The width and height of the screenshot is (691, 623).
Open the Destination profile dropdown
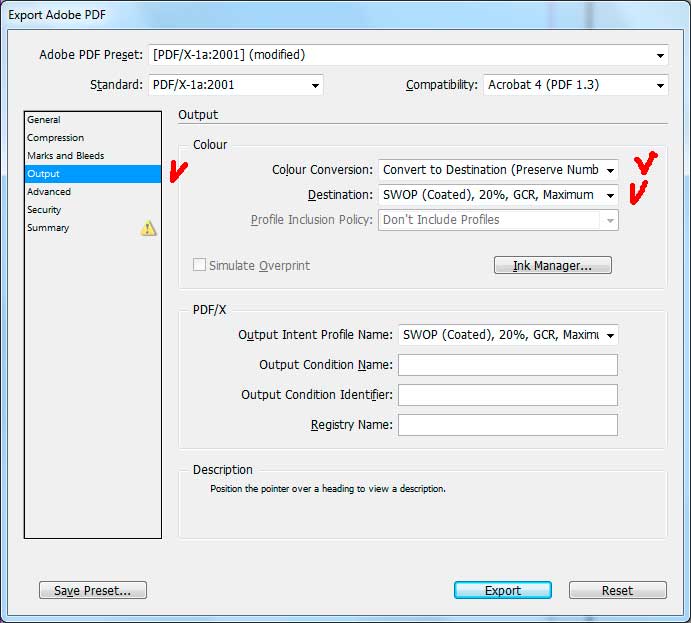498,195
